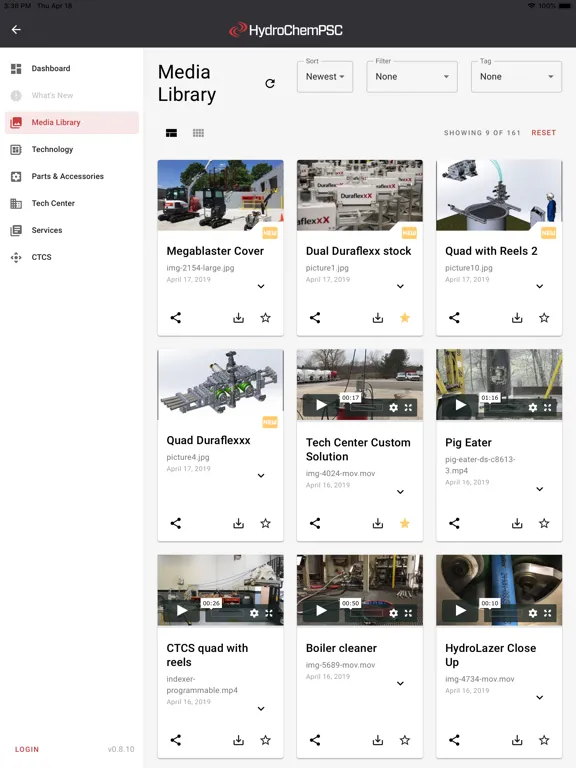The height and width of the screenshot is (768, 576).
Task: Go to Technology section
Action: point(72,149)
